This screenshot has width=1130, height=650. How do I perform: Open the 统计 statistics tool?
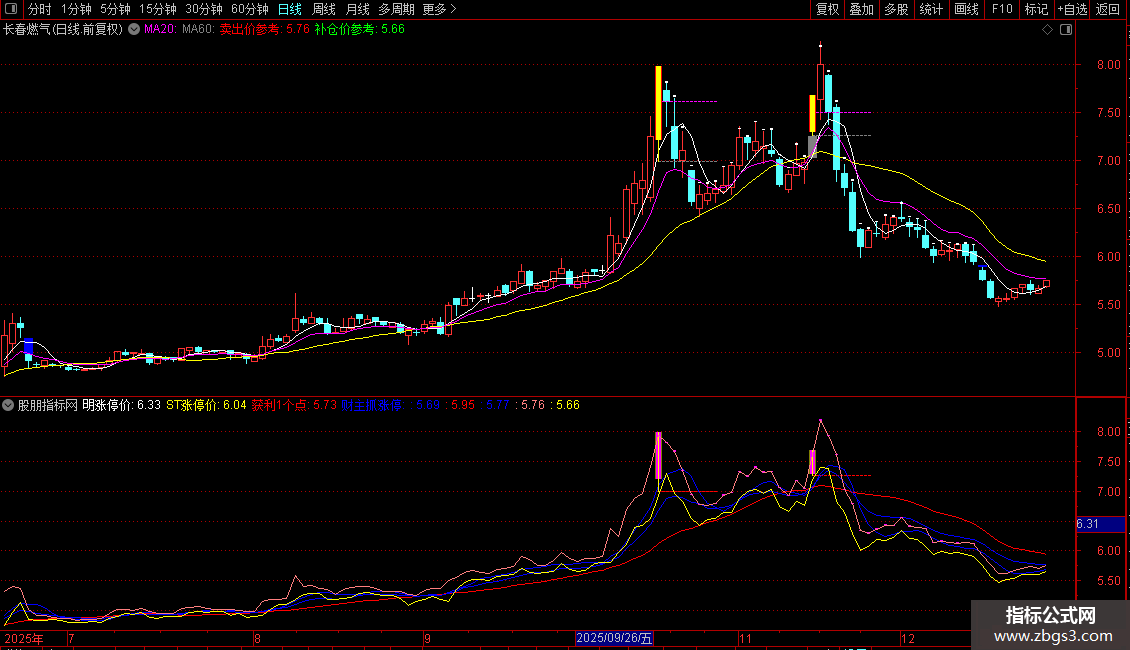tap(931, 9)
